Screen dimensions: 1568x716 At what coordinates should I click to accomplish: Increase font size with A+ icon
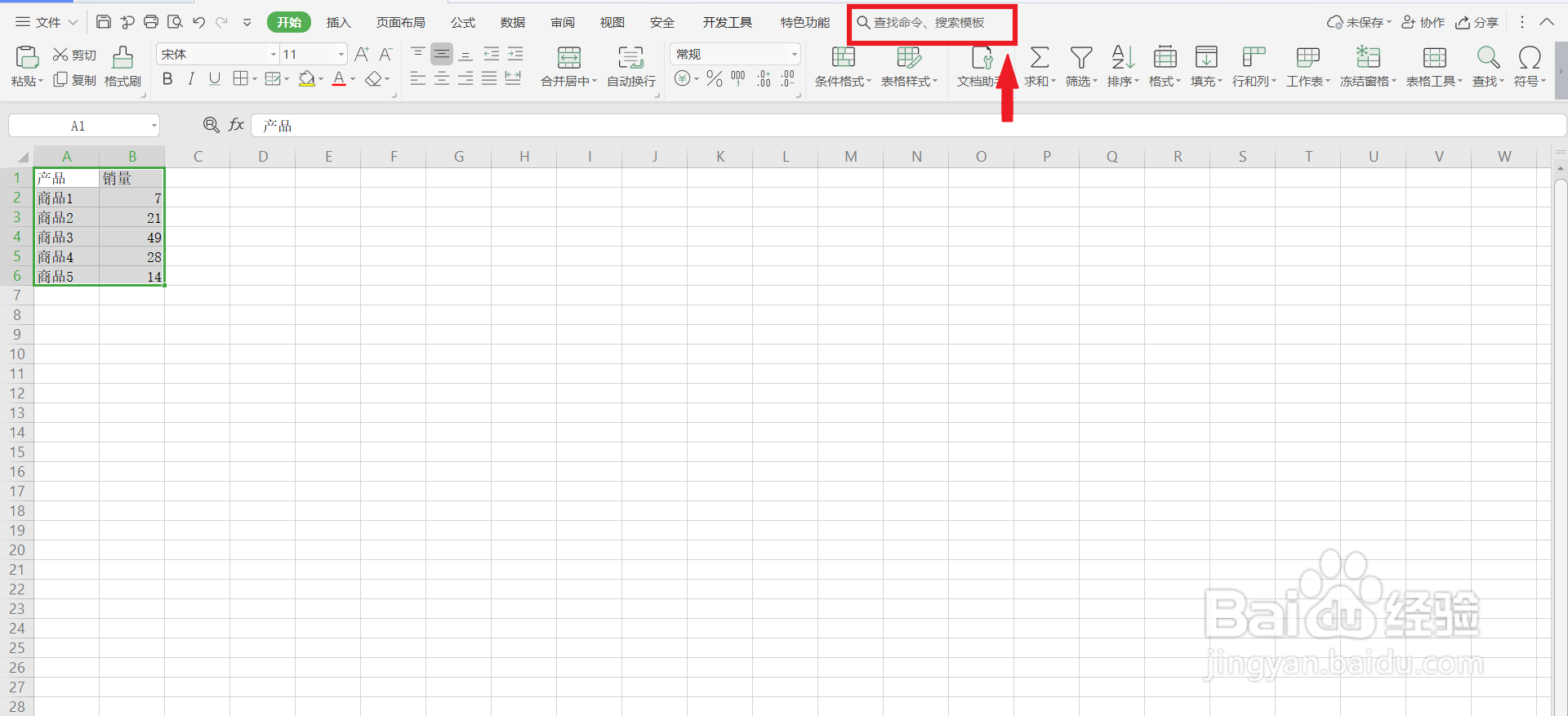[x=362, y=54]
